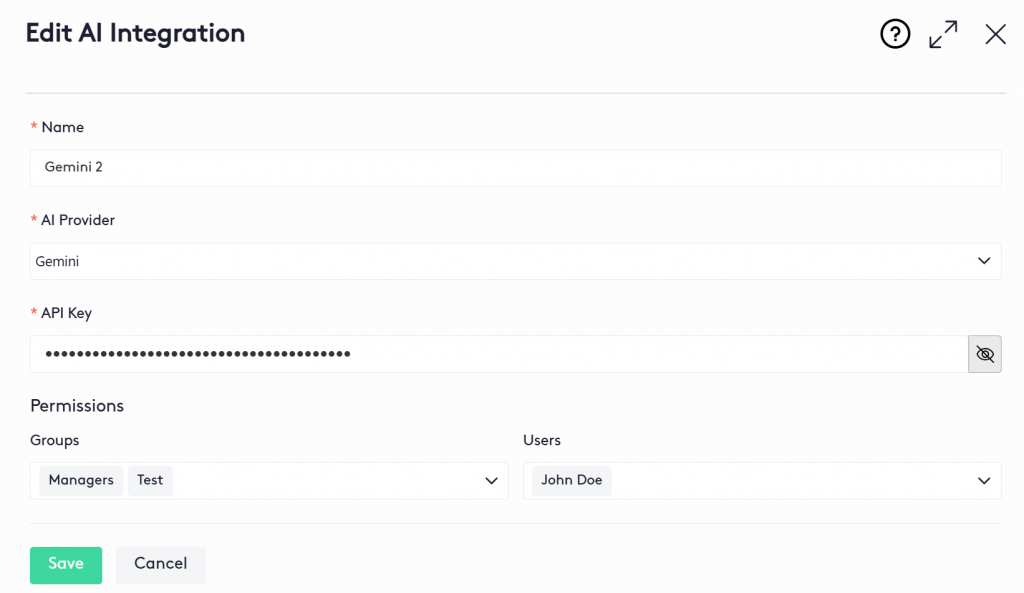This screenshot has height=593, width=1024.
Task: Click the Groups label under Permissions
Action: (55, 440)
